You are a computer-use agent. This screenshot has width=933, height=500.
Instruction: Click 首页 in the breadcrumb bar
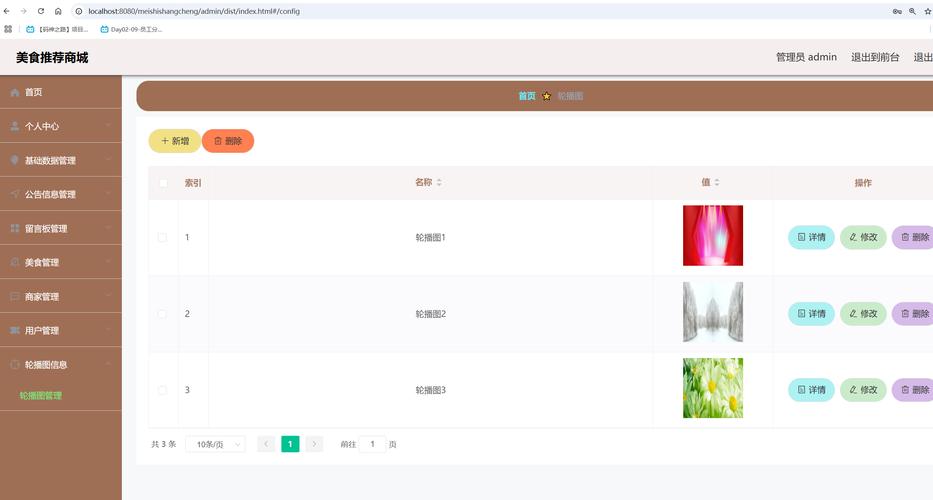(527, 96)
